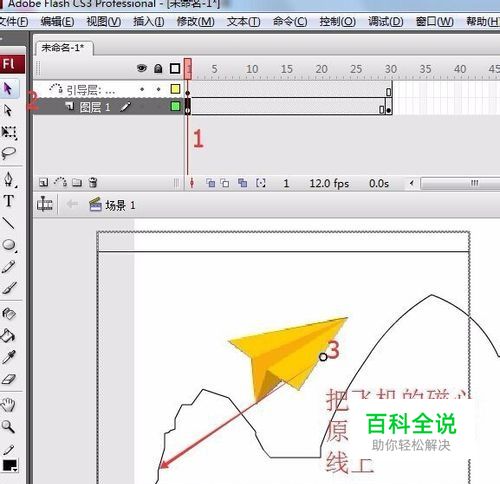Click 场景 1 scene link

coord(113,205)
